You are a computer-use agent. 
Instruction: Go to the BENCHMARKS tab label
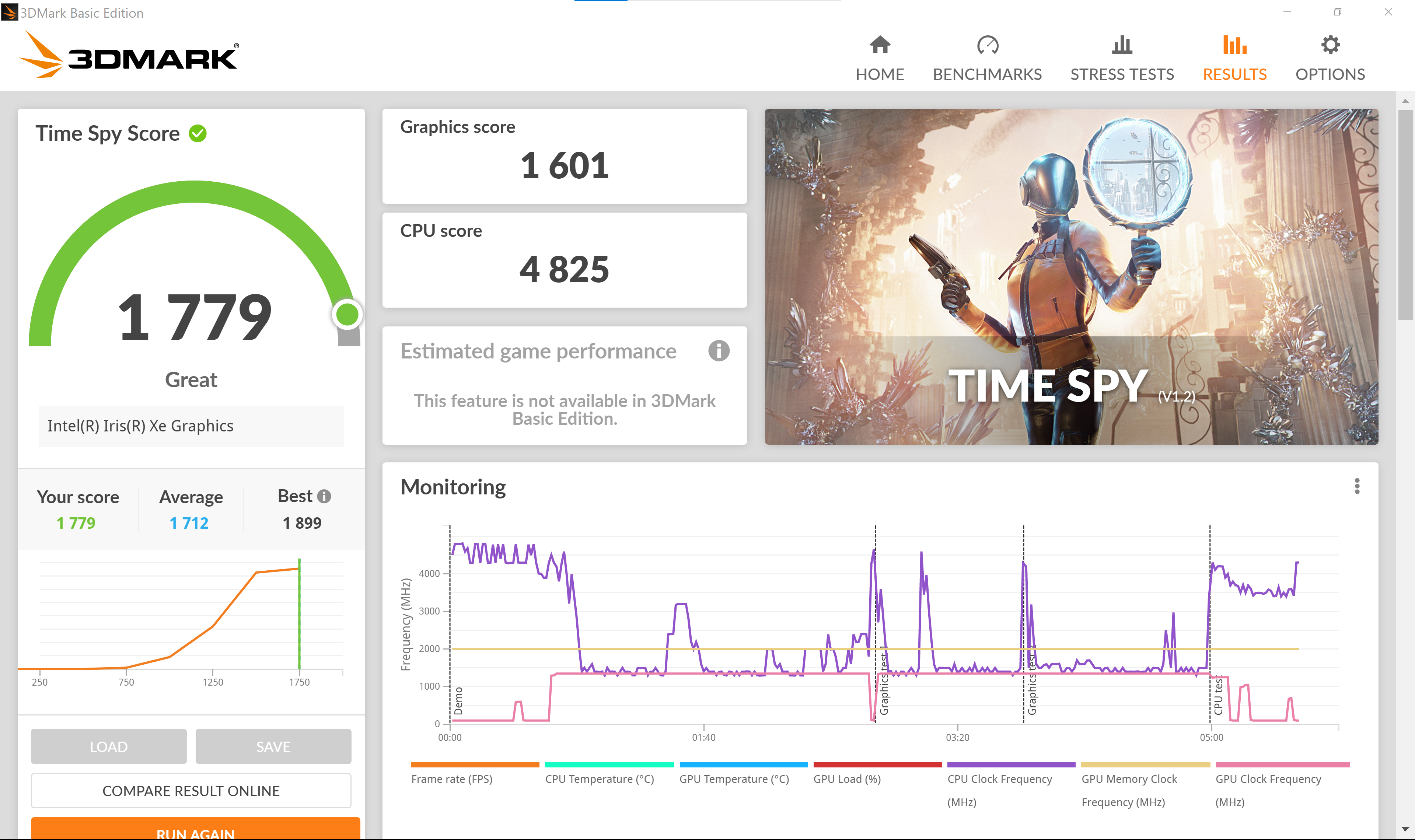987,74
